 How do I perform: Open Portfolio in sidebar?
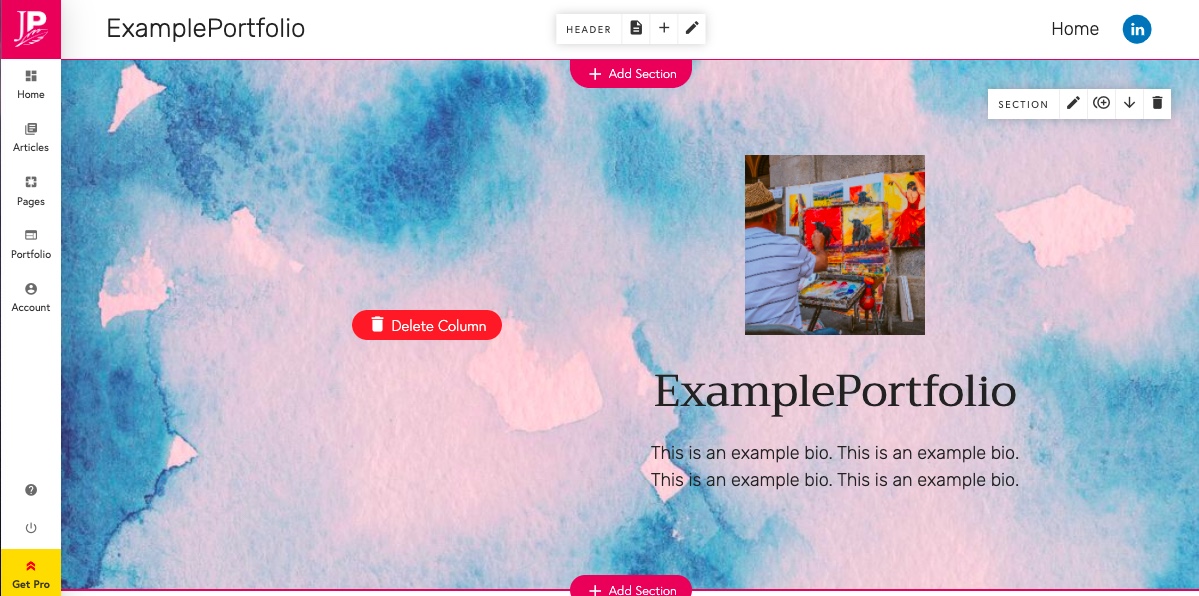pyautogui.click(x=31, y=245)
